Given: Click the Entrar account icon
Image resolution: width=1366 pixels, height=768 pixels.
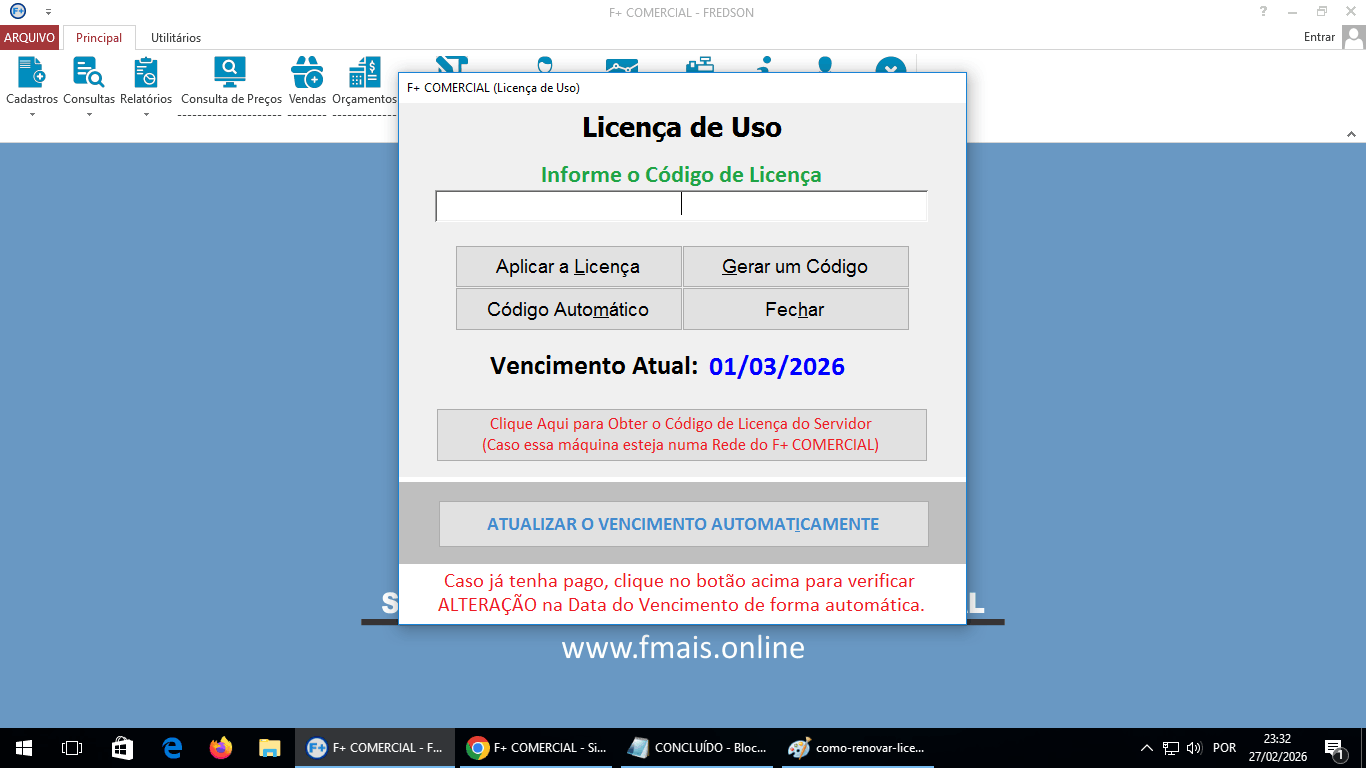Looking at the screenshot, I should [x=1355, y=37].
